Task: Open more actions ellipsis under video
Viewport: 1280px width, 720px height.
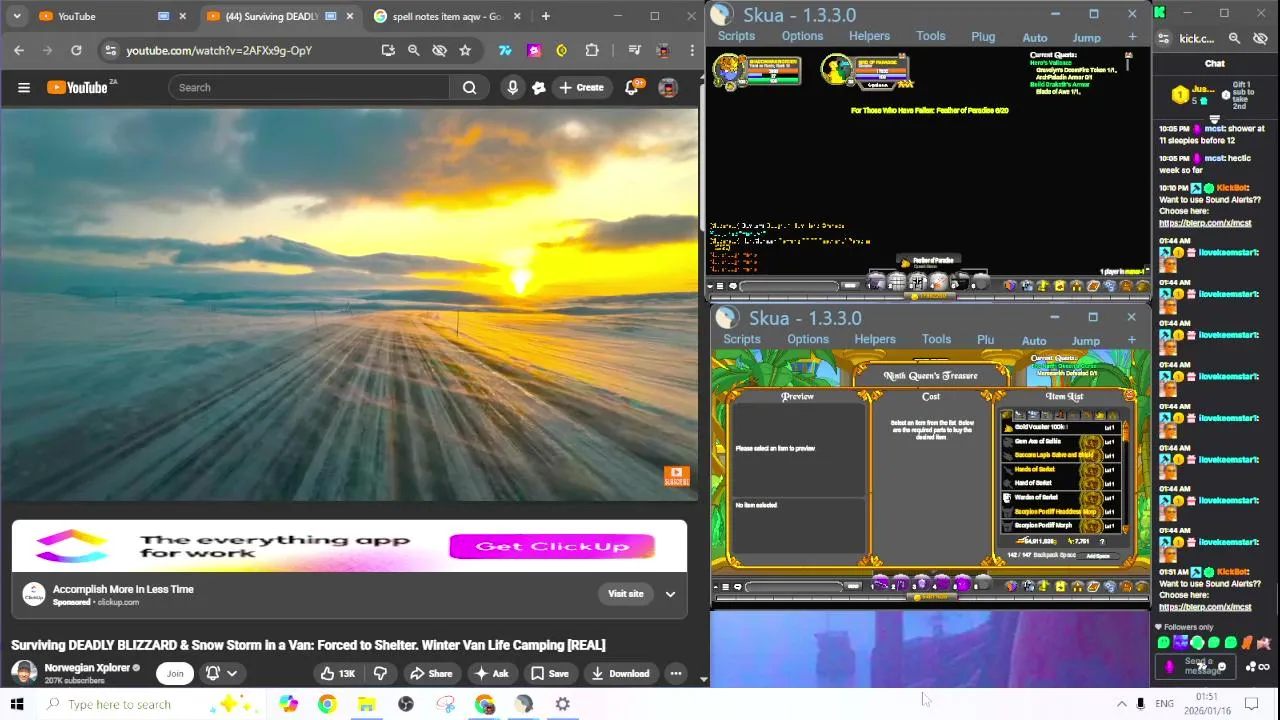Action: click(676, 673)
